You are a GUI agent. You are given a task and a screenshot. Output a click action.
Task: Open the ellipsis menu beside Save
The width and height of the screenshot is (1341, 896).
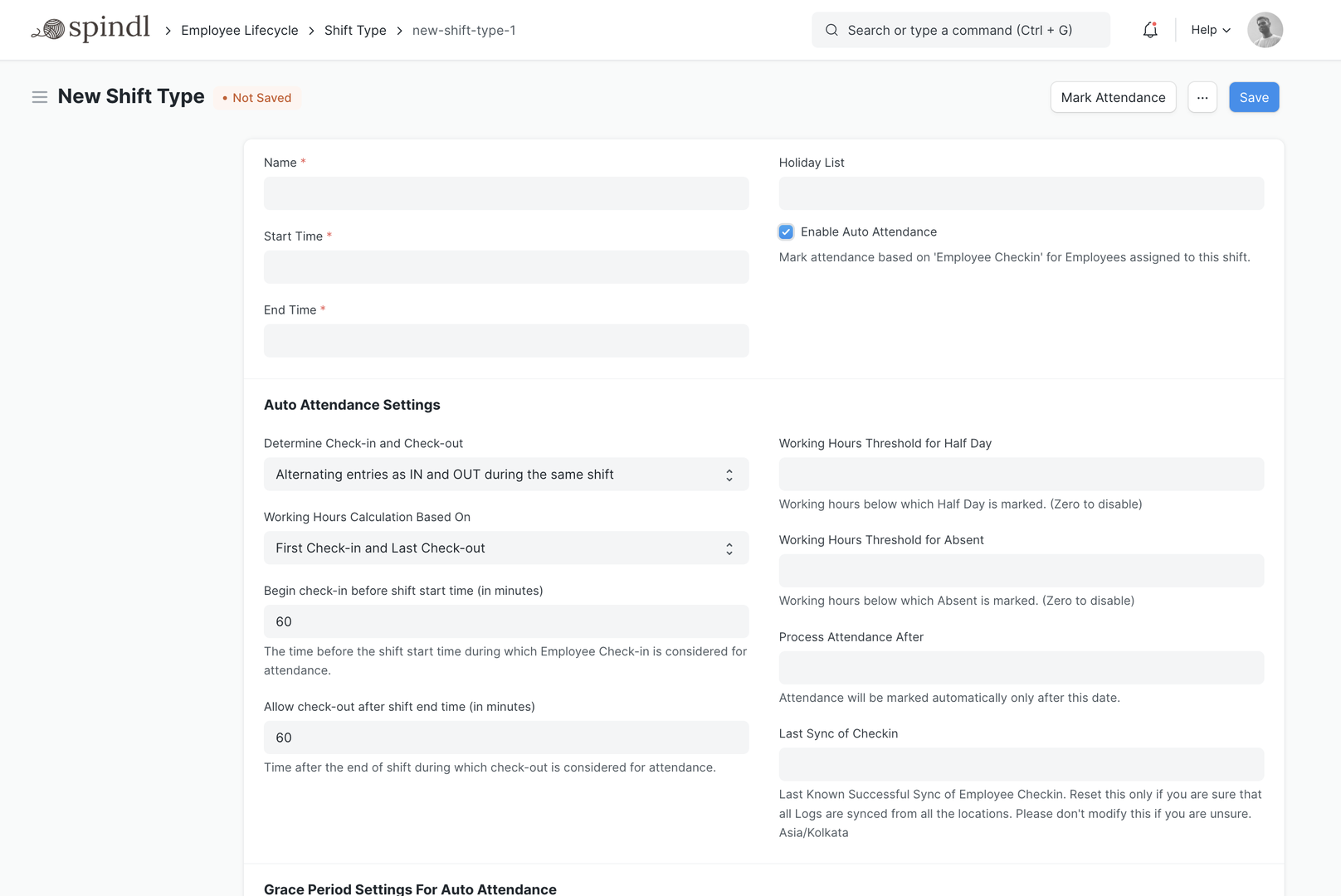click(x=1202, y=97)
